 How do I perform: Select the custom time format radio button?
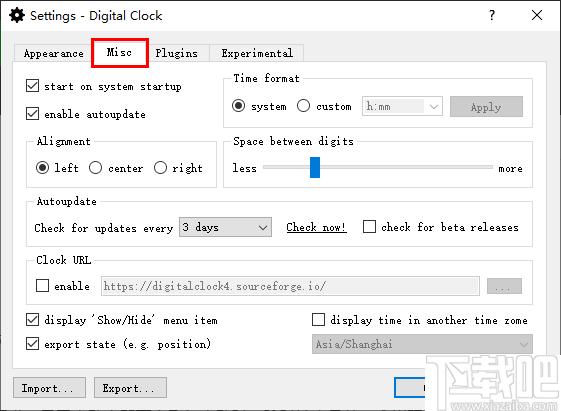click(303, 106)
